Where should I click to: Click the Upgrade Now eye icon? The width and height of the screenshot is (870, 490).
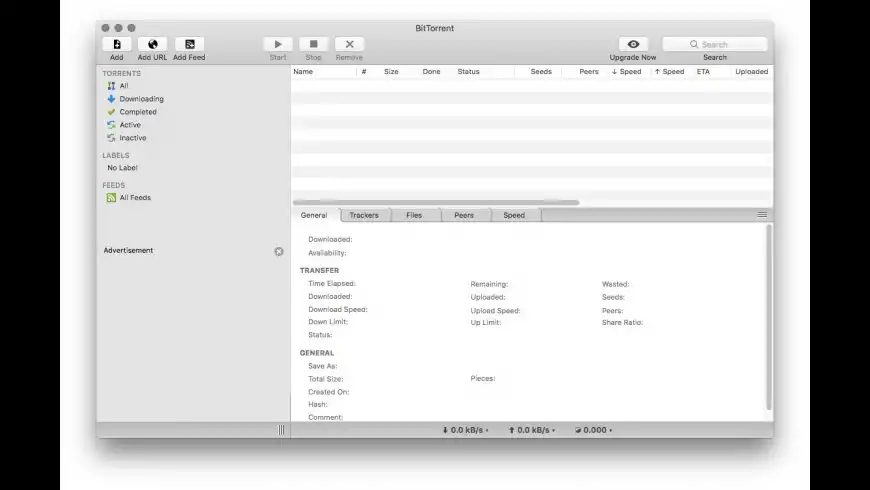(x=633, y=44)
